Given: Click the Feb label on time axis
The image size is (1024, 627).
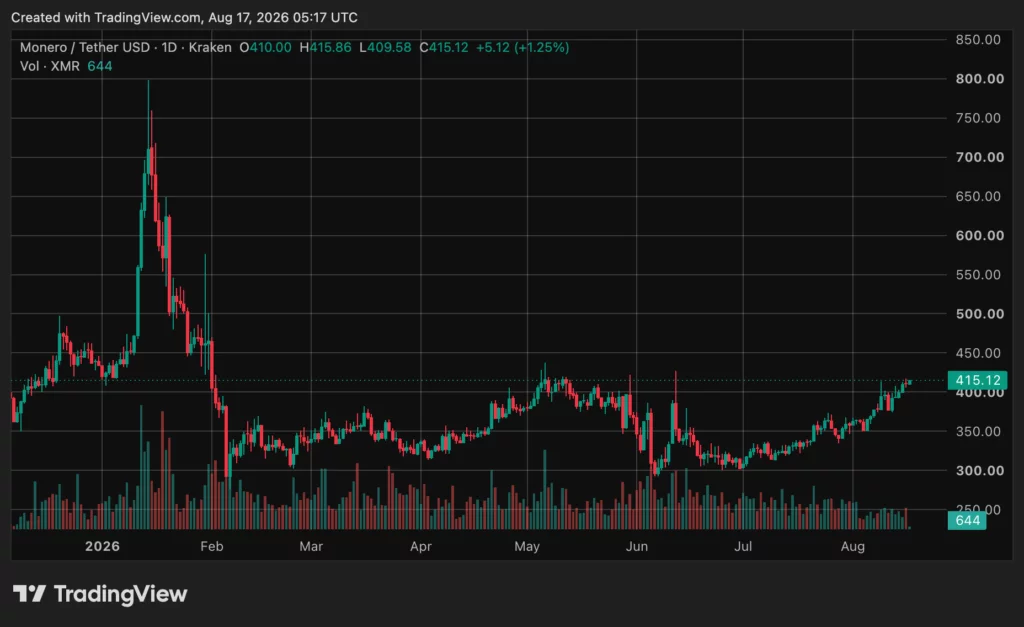Looking at the screenshot, I should coord(212,546).
